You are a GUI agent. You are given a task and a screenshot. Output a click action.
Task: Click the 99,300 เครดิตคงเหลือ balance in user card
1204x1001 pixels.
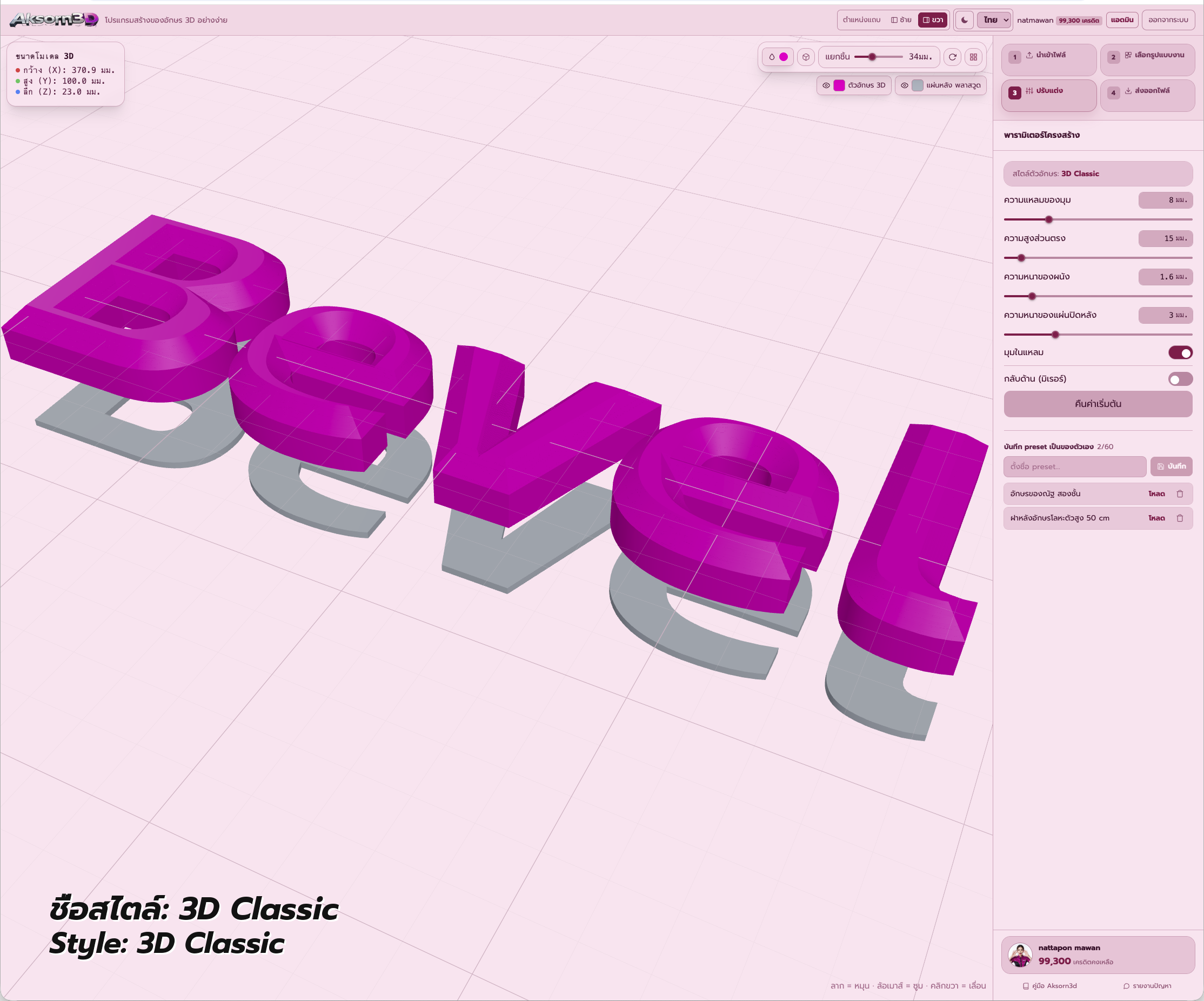tap(1075, 962)
